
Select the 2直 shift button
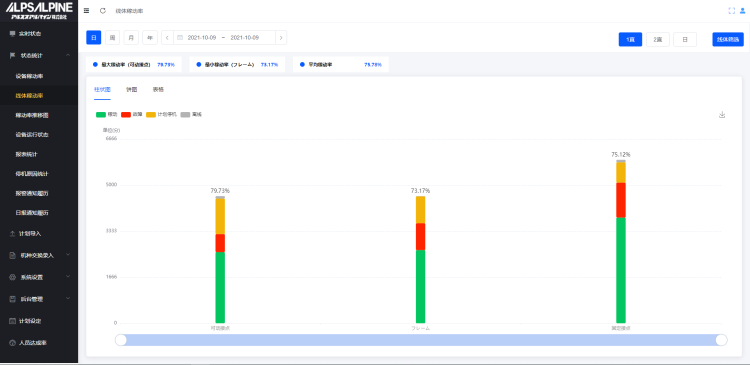click(x=658, y=39)
